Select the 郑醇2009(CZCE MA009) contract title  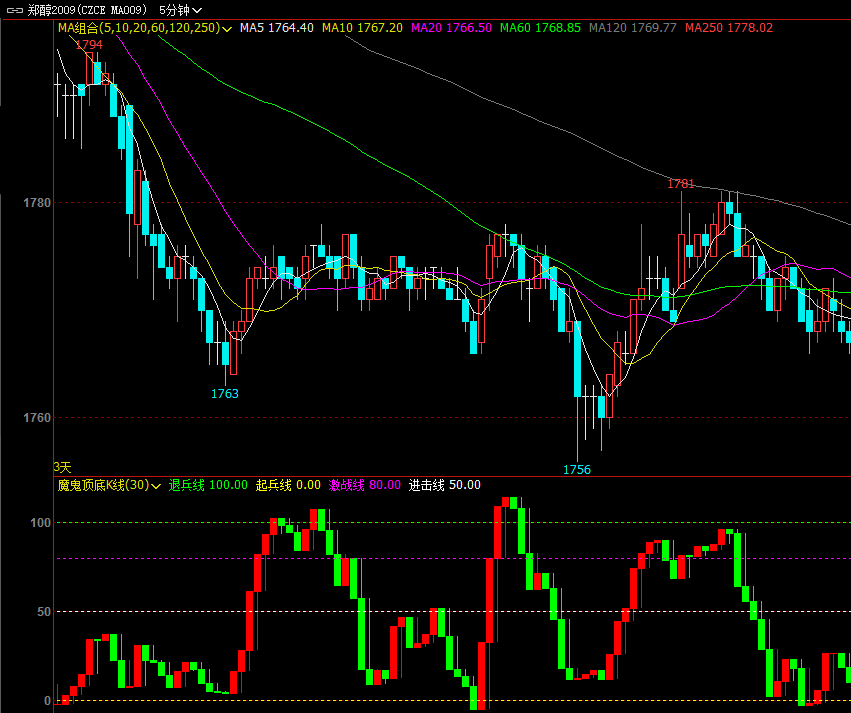(87, 10)
